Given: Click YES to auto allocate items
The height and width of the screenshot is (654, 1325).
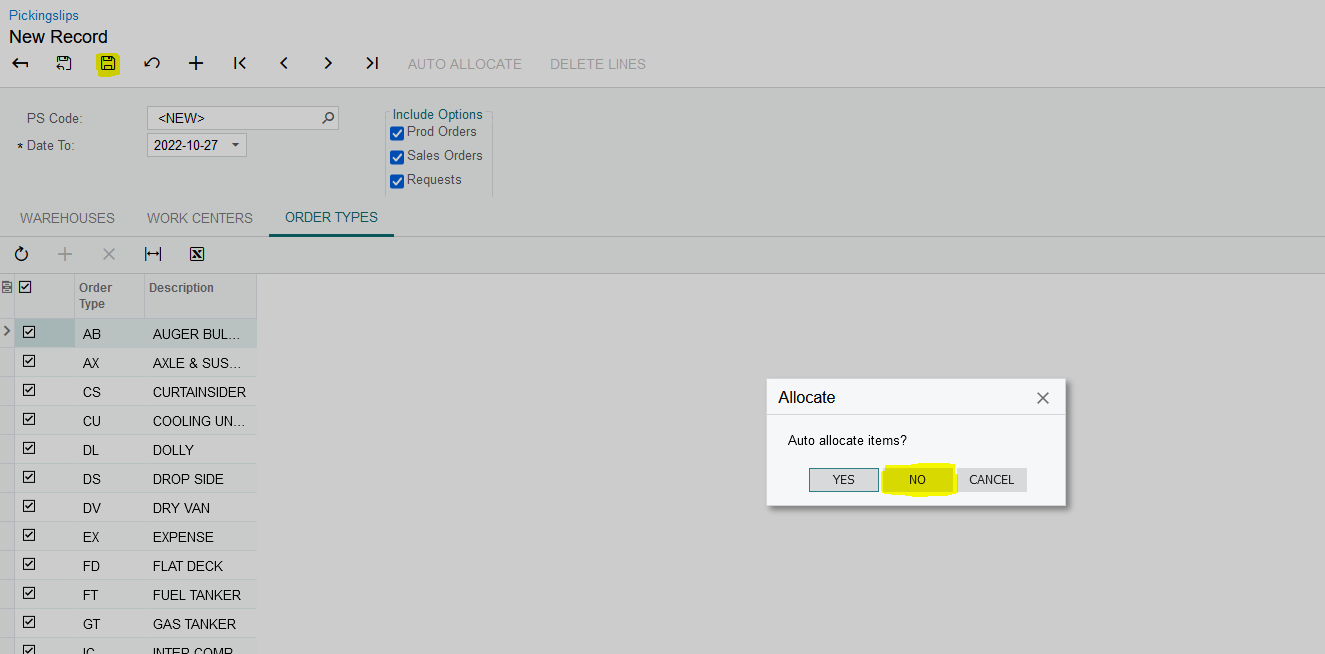Looking at the screenshot, I should click(844, 480).
